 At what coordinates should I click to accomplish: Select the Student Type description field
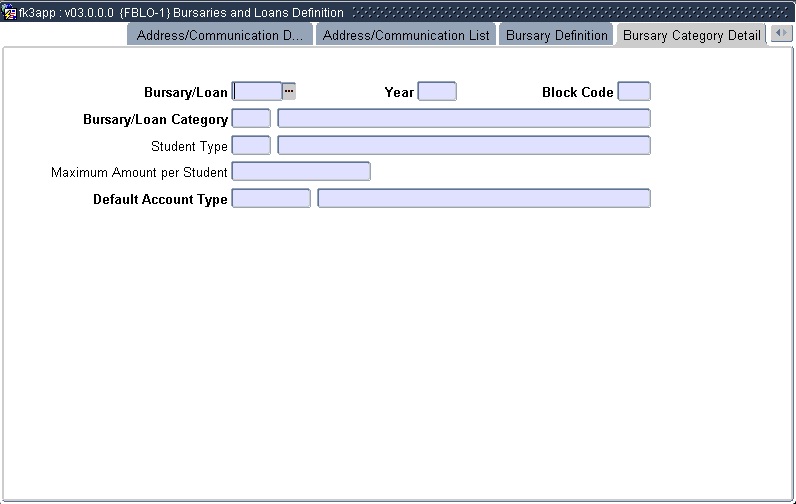(x=463, y=145)
